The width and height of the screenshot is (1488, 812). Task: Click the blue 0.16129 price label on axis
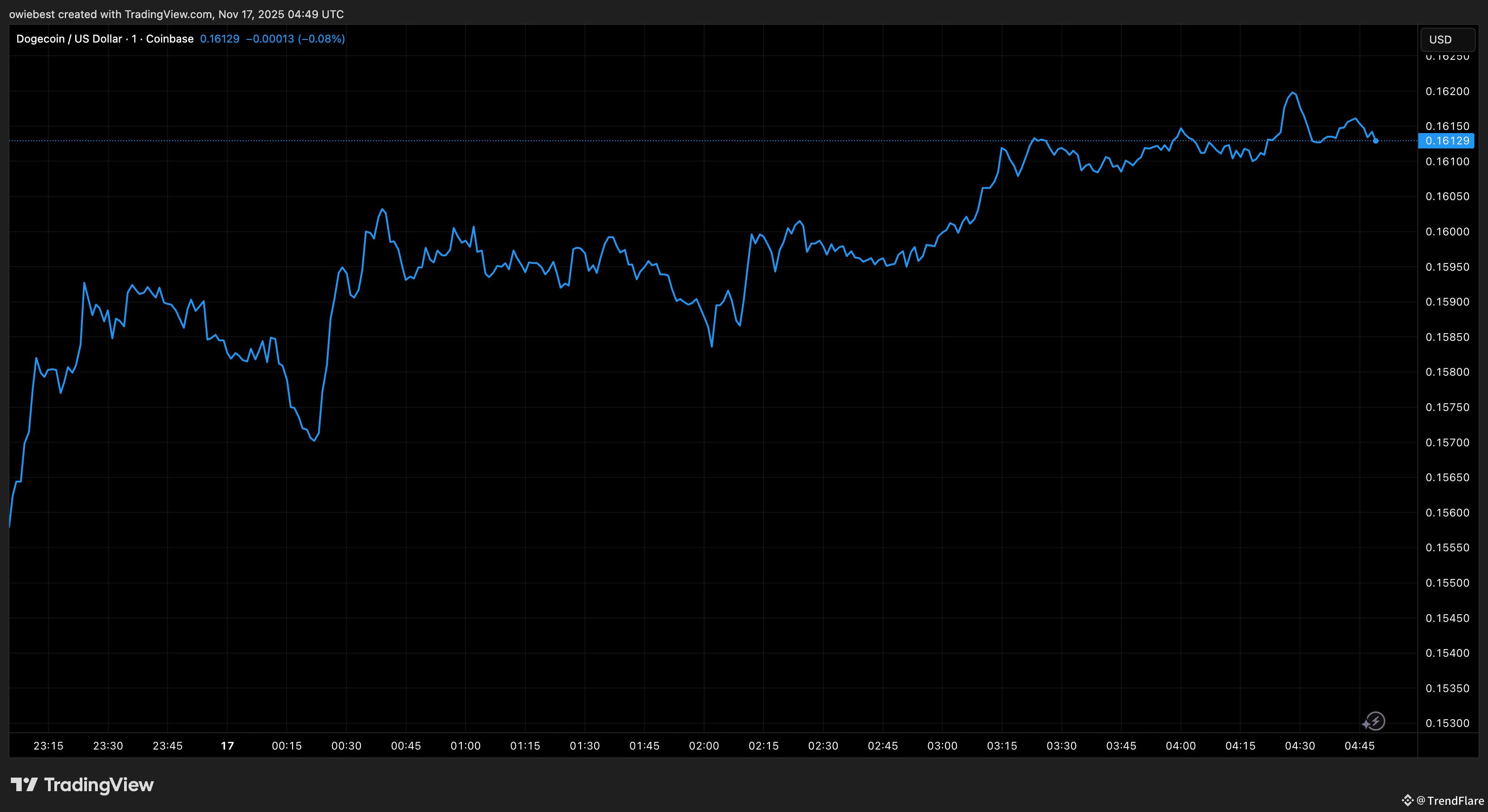pos(1446,140)
